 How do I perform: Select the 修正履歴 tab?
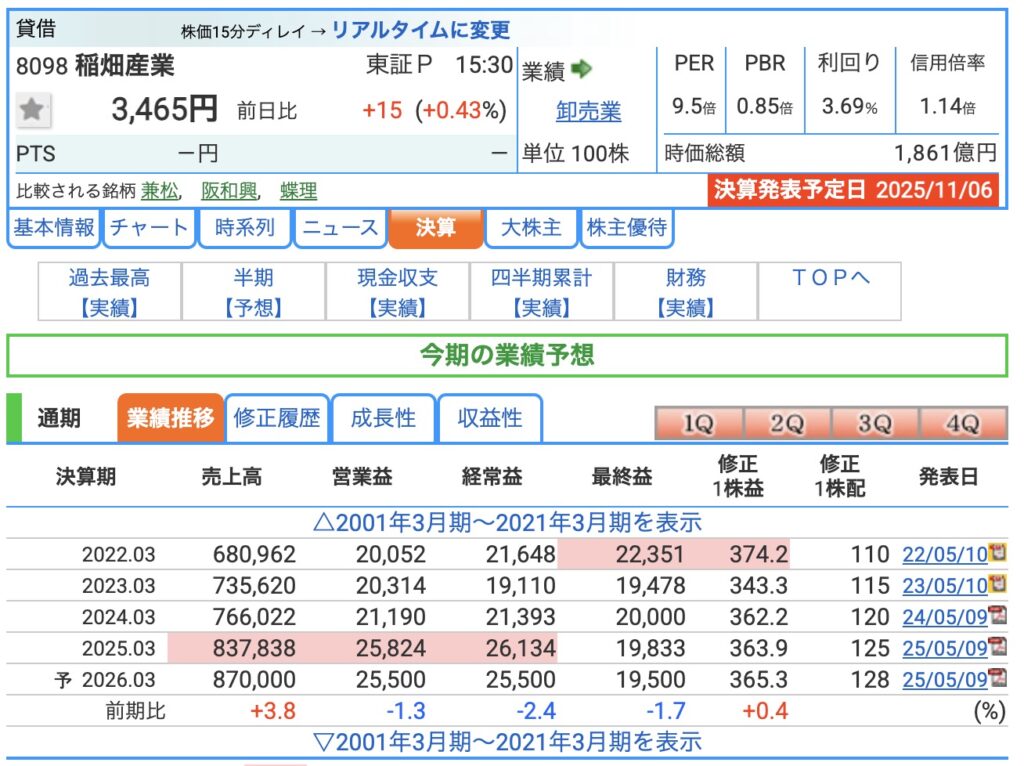click(276, 418)
